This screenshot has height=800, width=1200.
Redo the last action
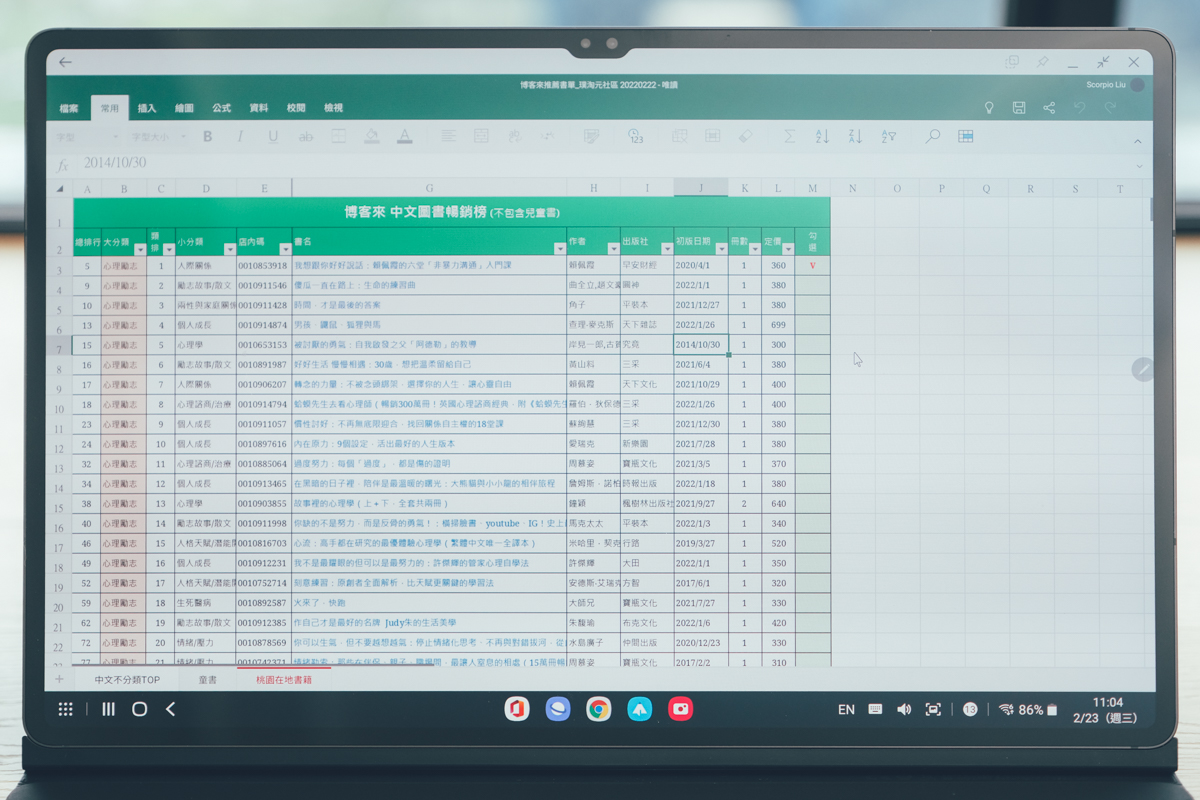coord(1110,108)
